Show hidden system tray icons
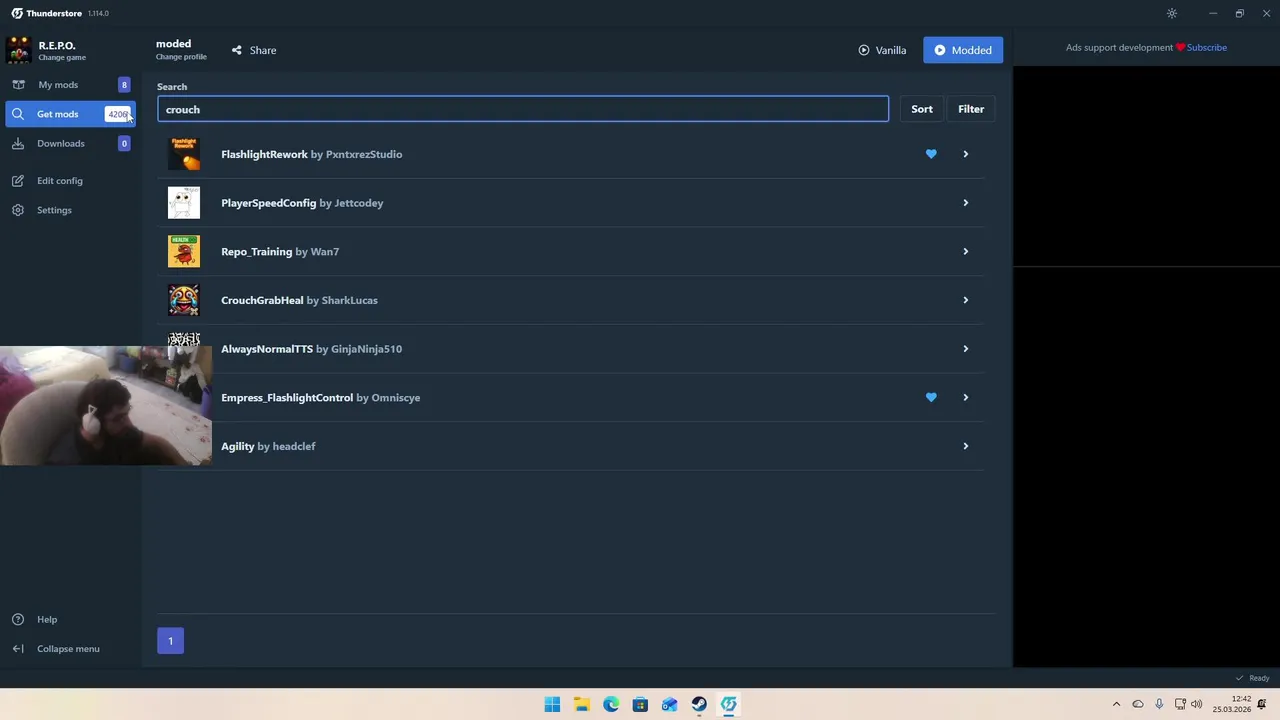 pyautogui.click(x=1116, y=704)
